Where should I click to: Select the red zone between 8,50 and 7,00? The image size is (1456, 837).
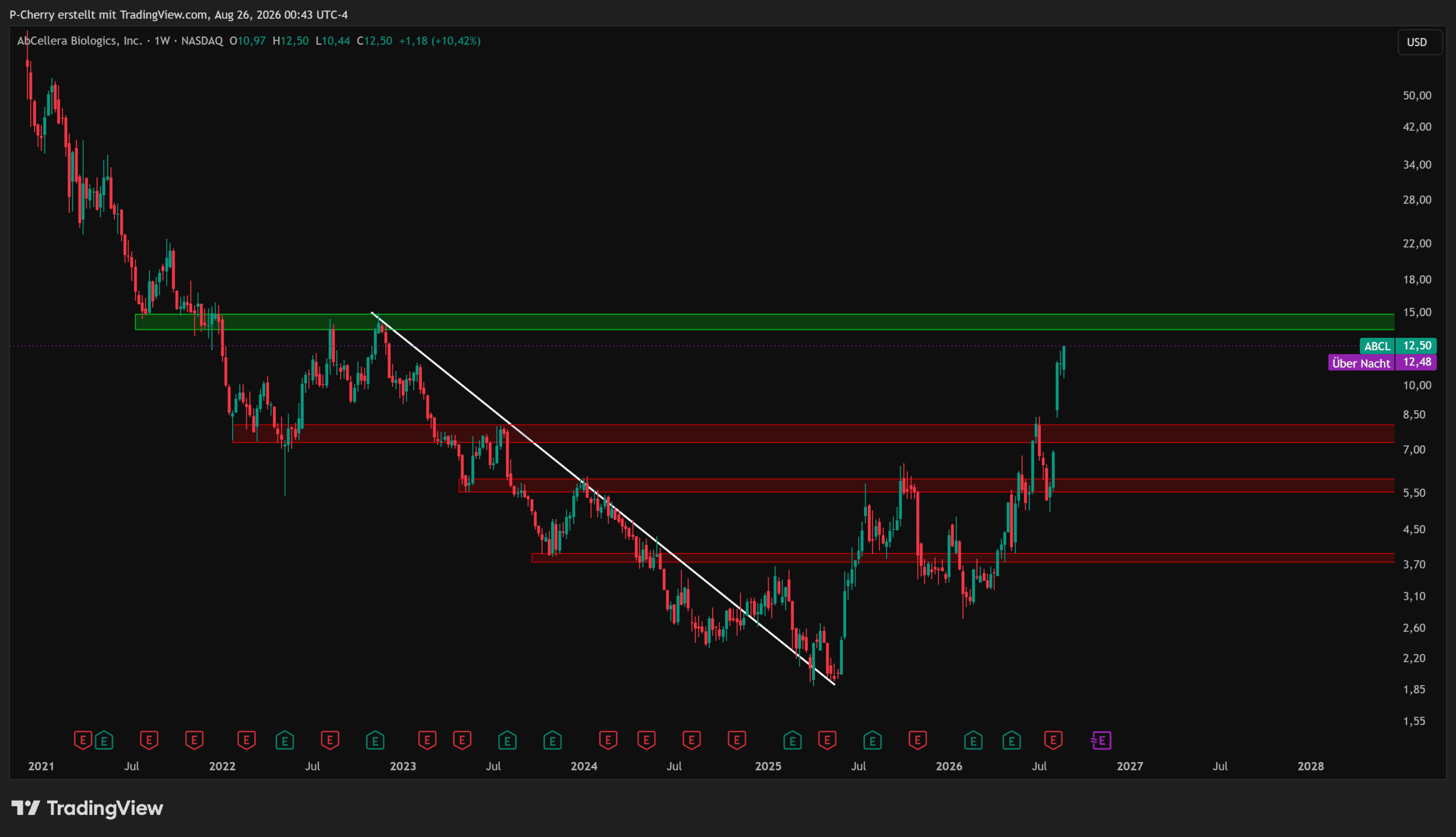click(x=813, y=433)
